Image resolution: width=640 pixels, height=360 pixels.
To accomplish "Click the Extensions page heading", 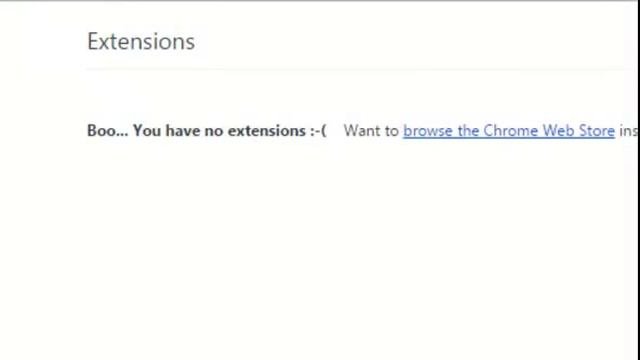I will click(141, 42).
